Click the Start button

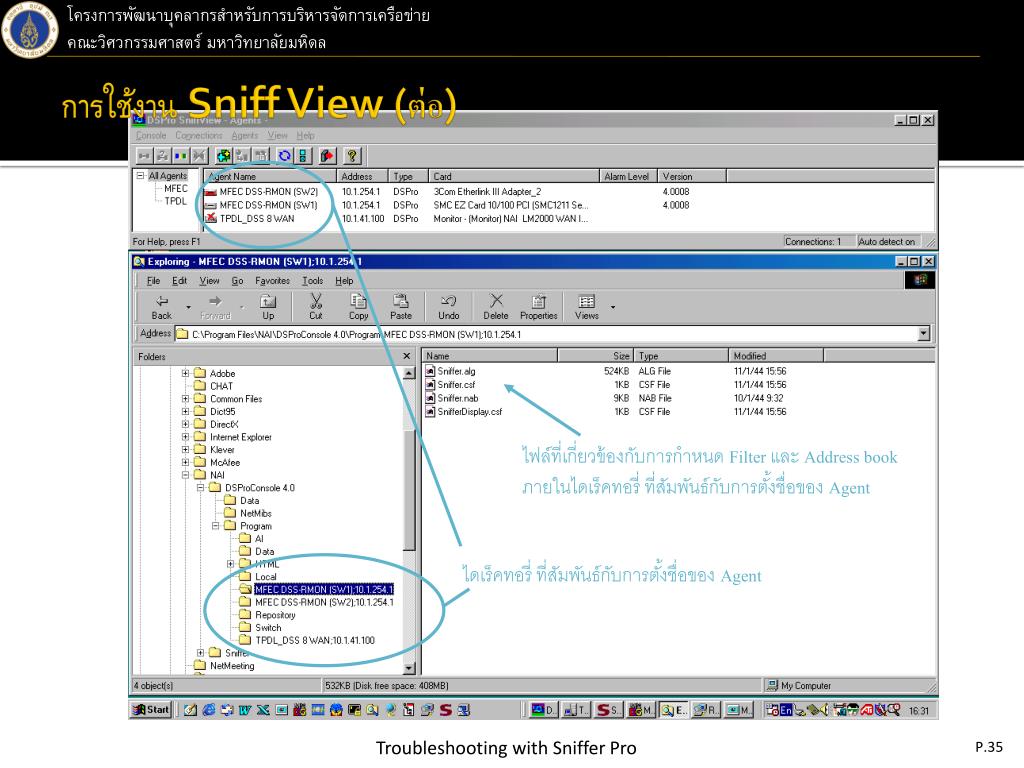click(151, 710)
